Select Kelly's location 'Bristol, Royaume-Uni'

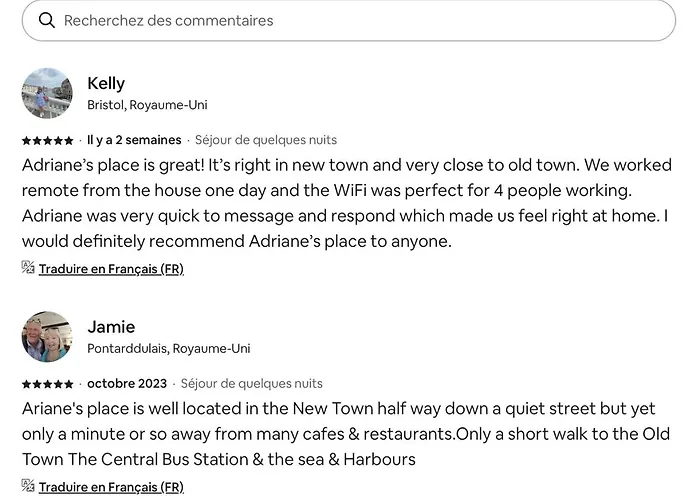(x=147, y=105)
